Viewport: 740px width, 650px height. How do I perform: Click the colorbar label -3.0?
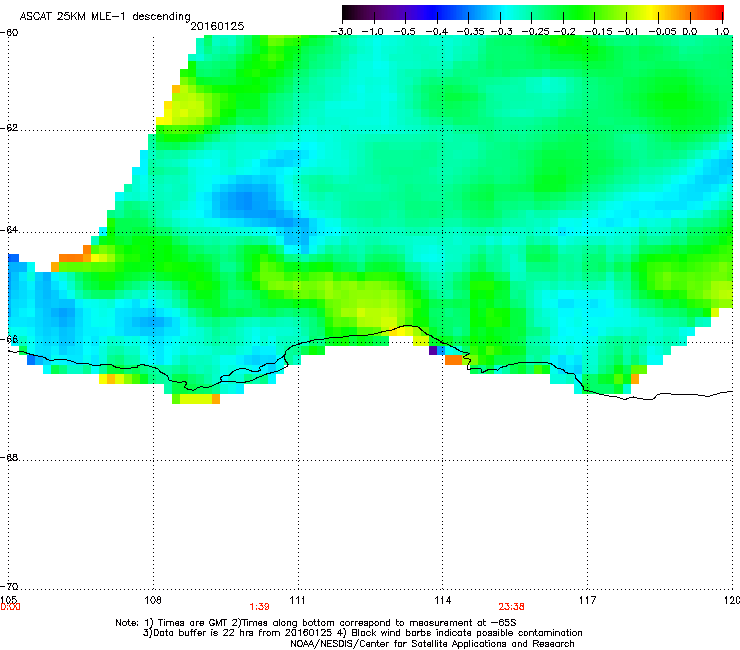click(x=341, y=32)
